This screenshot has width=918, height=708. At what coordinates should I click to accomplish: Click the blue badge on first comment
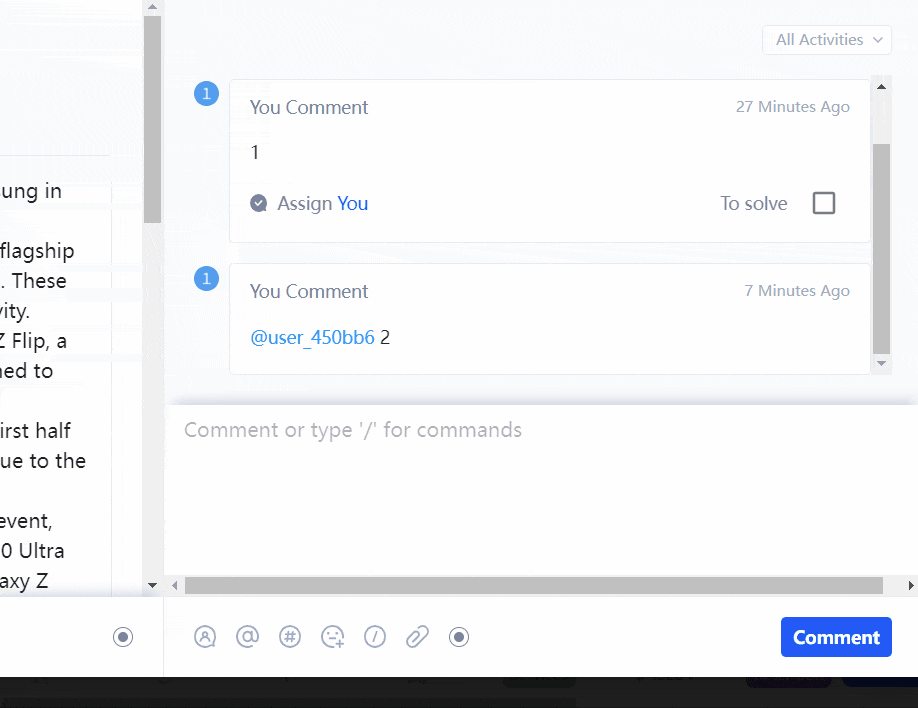point(206,93)
